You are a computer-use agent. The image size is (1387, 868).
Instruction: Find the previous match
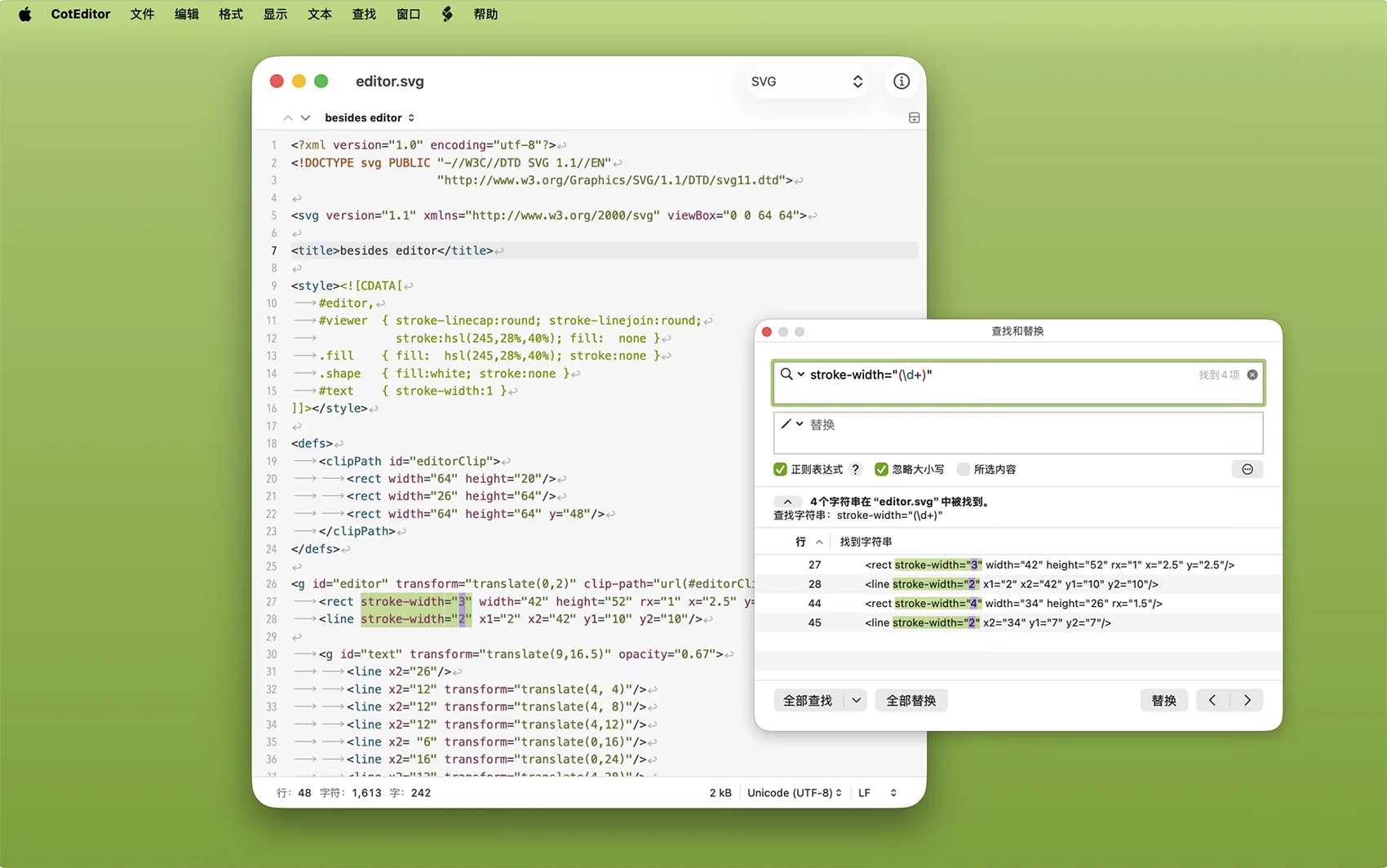[x=1212, y=700]
